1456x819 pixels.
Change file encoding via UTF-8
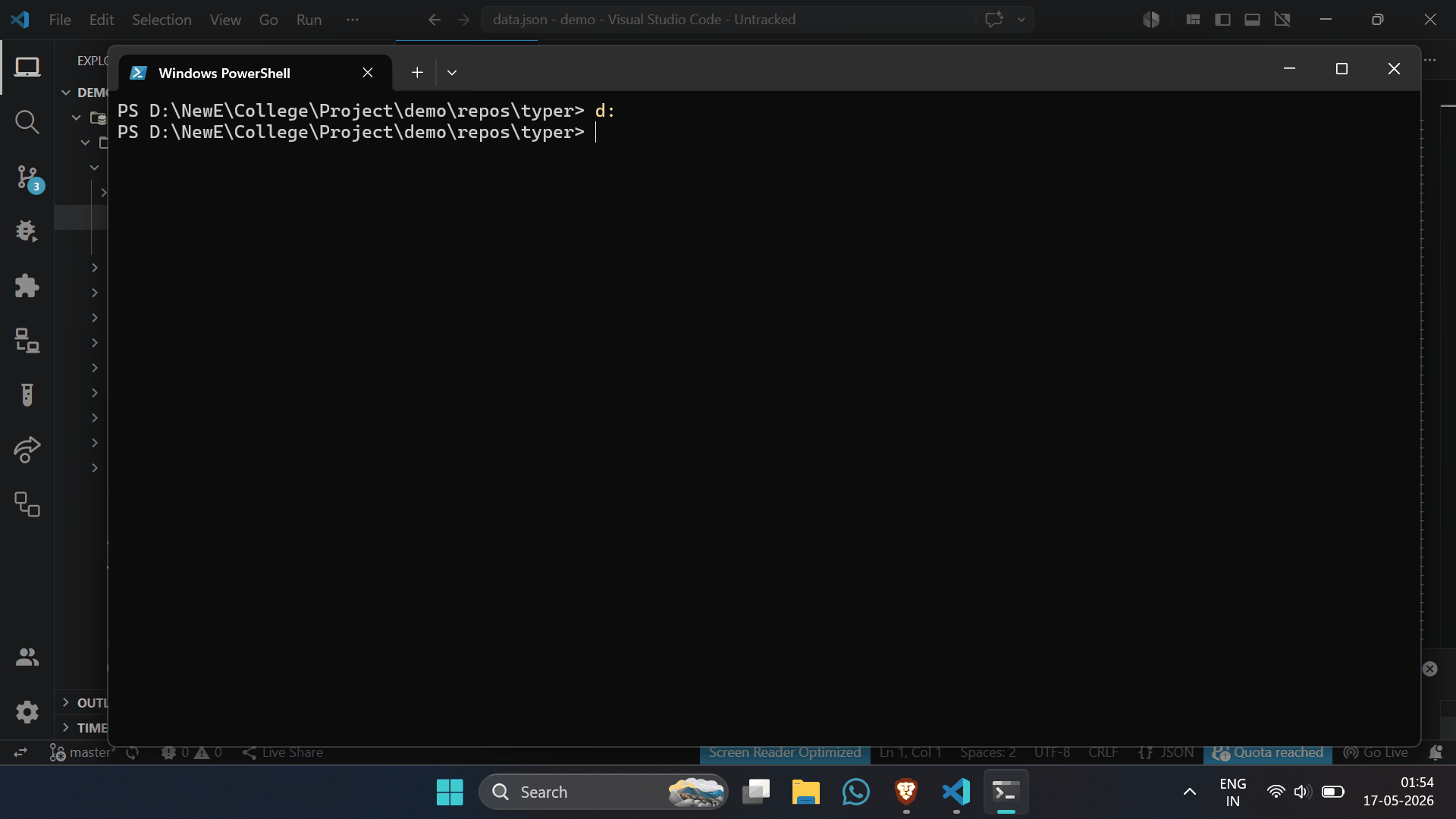pos(1053,752)
